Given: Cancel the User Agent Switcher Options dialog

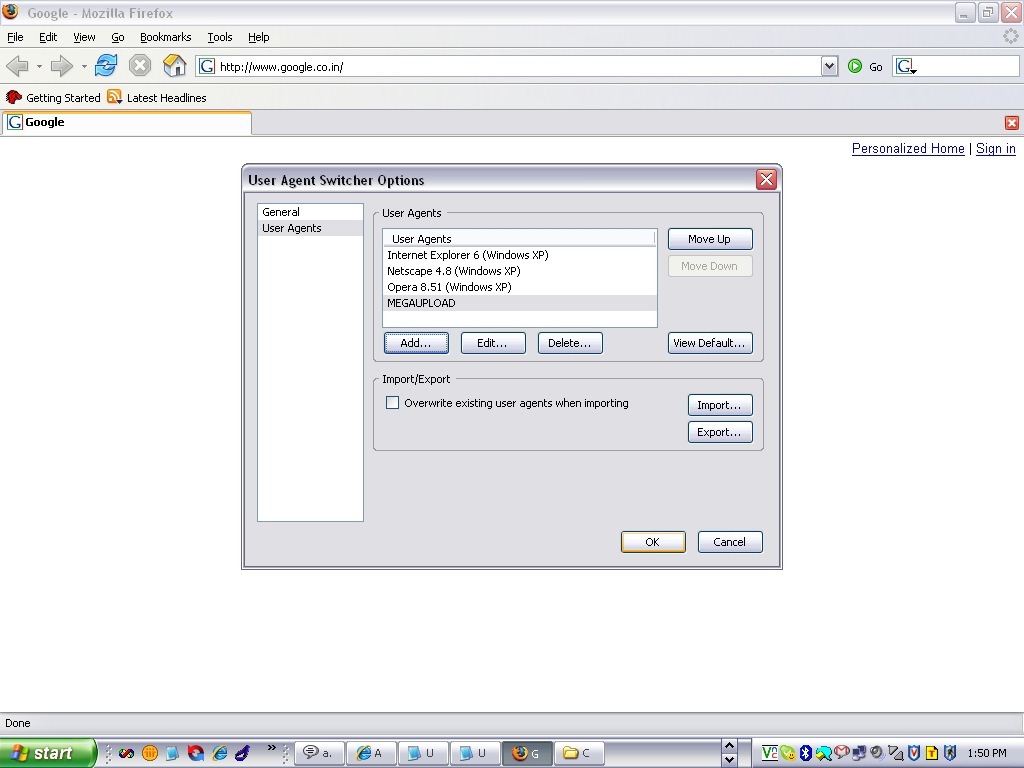Looking at the screenshot, I should 730,542.
